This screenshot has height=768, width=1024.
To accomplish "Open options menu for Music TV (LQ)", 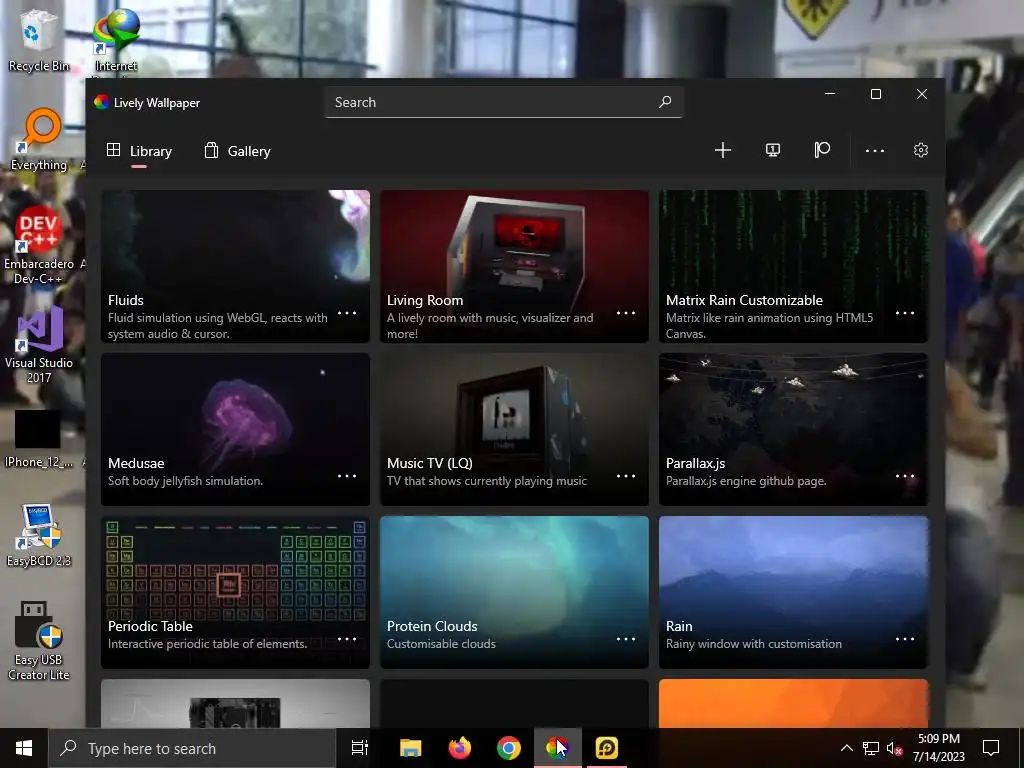I will tap(626, 476).
